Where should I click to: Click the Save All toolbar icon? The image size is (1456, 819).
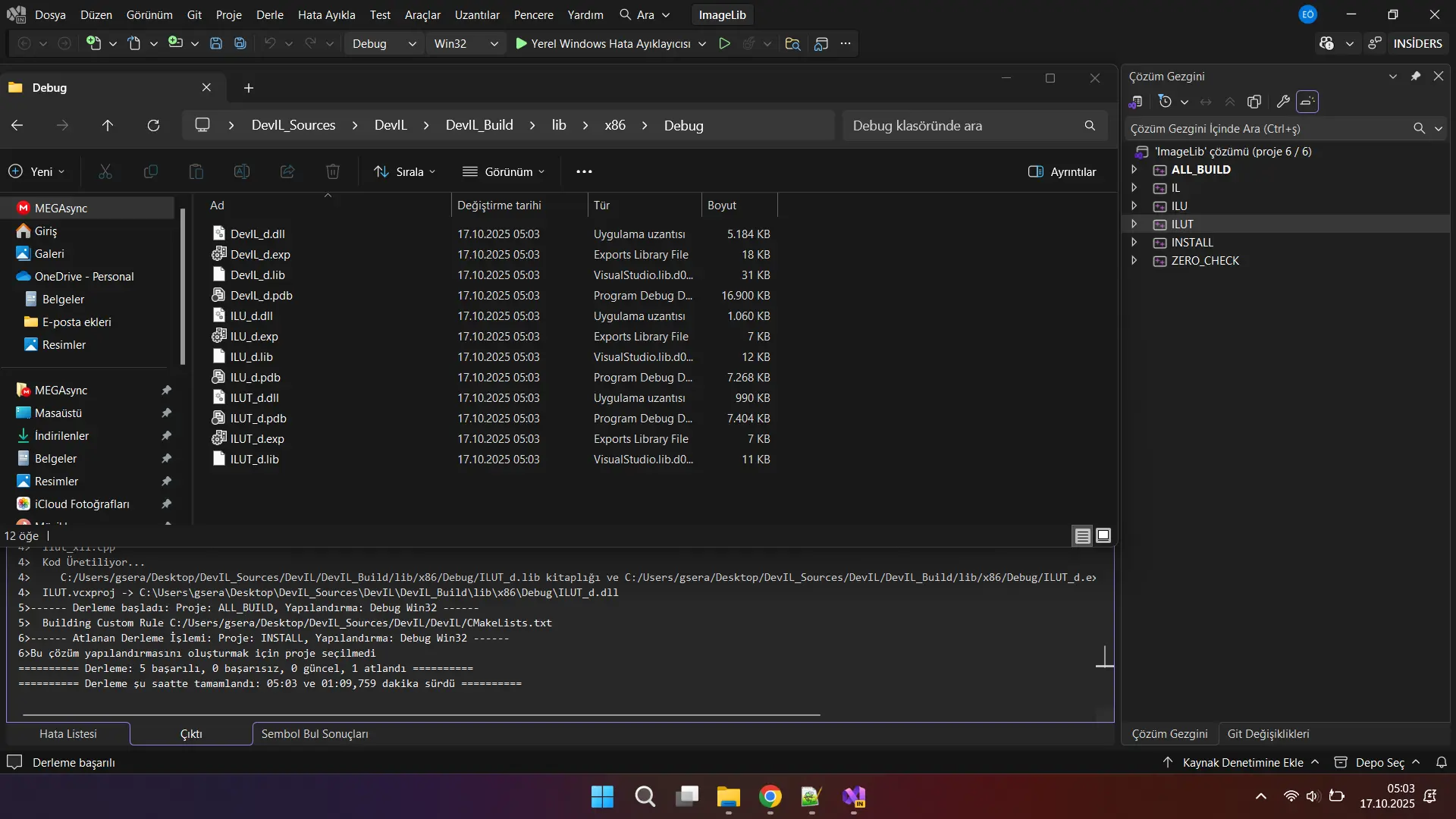tap(240, 44)
